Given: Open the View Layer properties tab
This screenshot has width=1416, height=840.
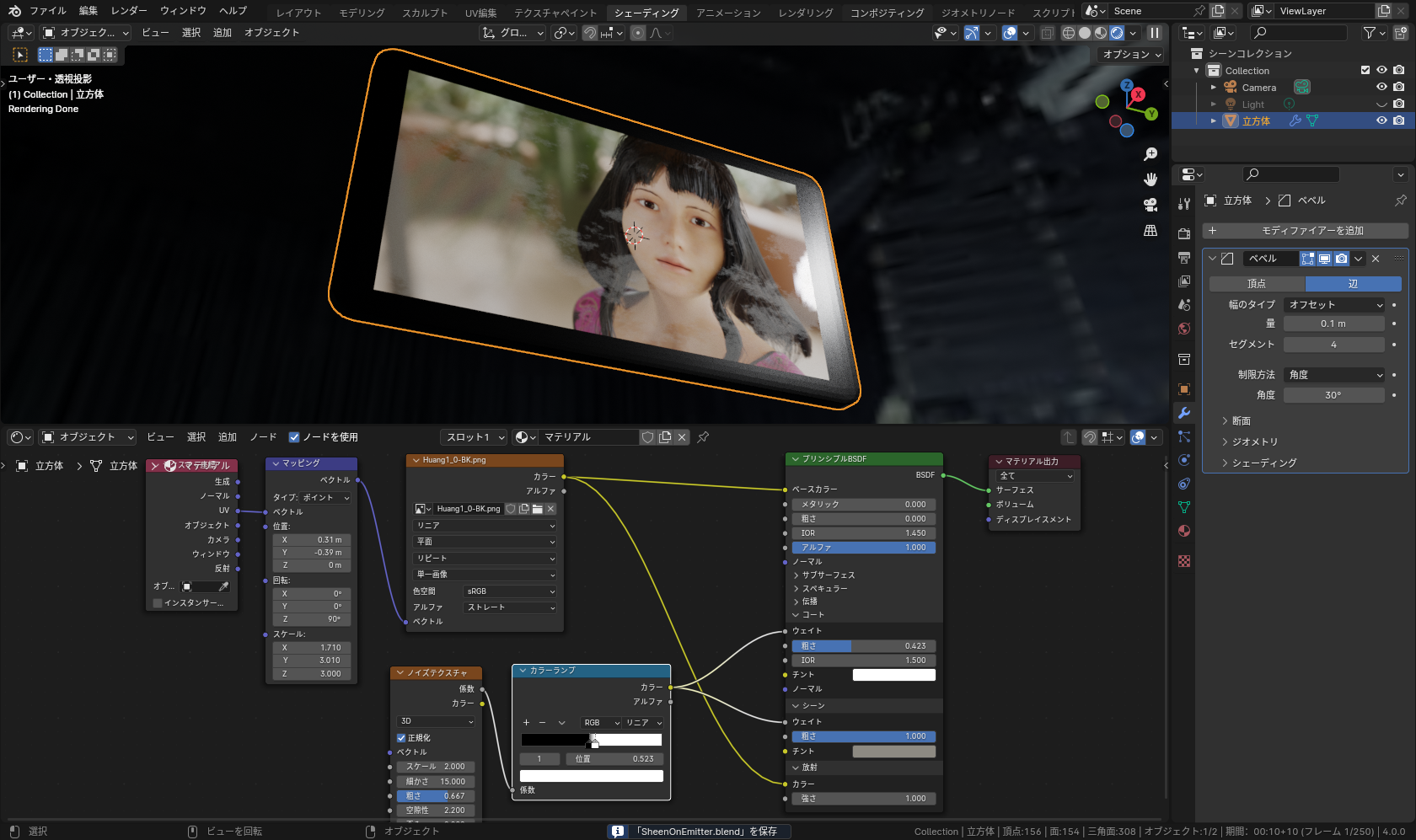Looking at the screenshot, I should coord(1184,281).
